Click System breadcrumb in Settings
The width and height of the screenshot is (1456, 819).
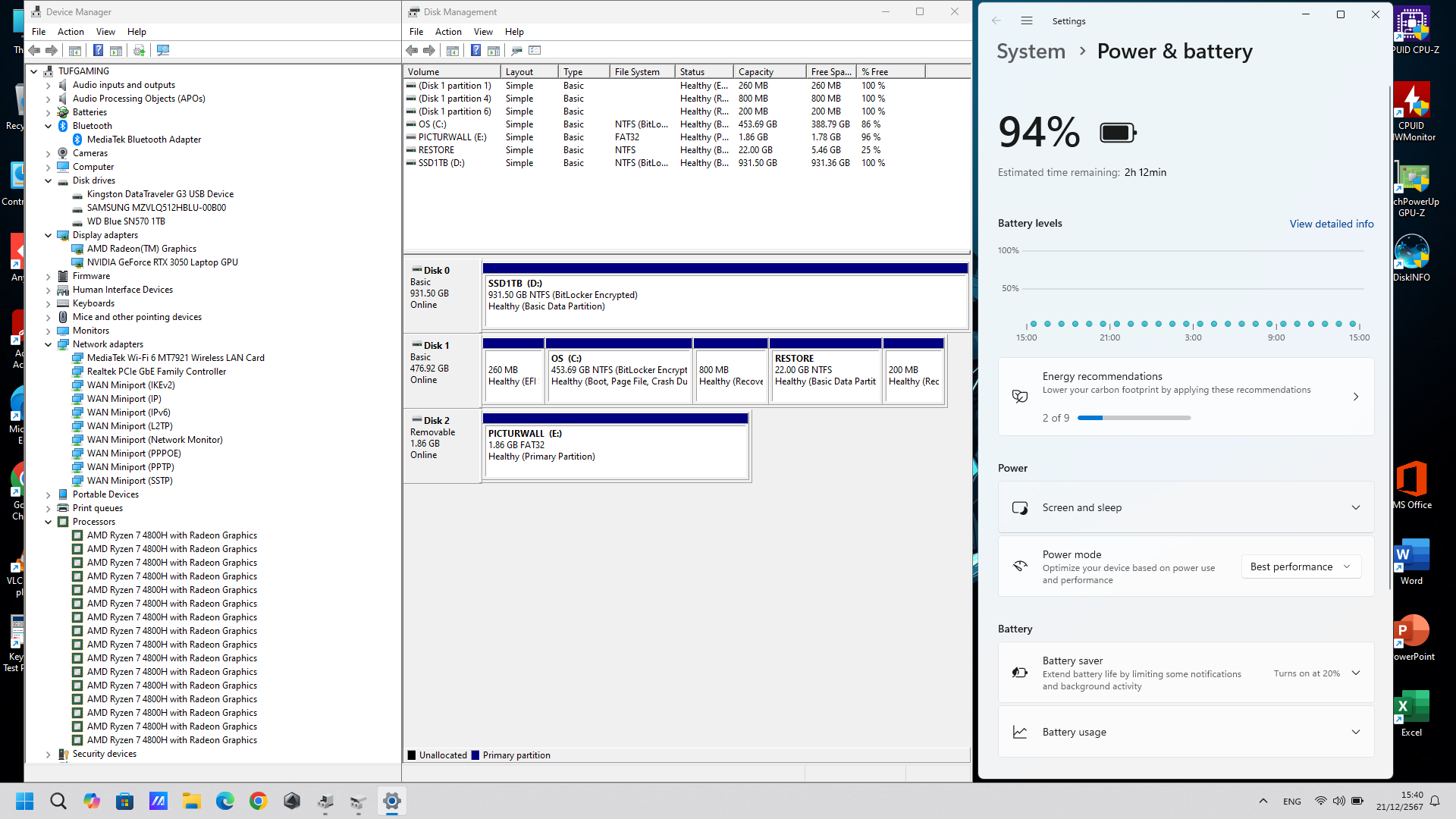[1031, 51]
